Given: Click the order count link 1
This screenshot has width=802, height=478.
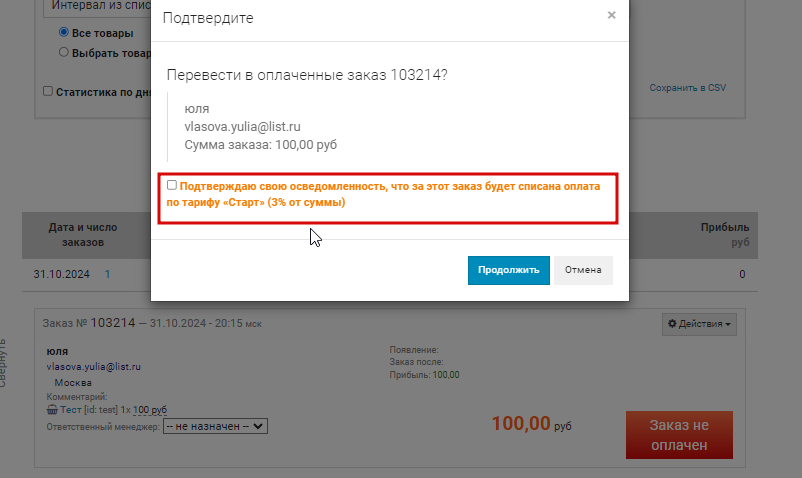Looking at the screenshot, I should 107,274.
